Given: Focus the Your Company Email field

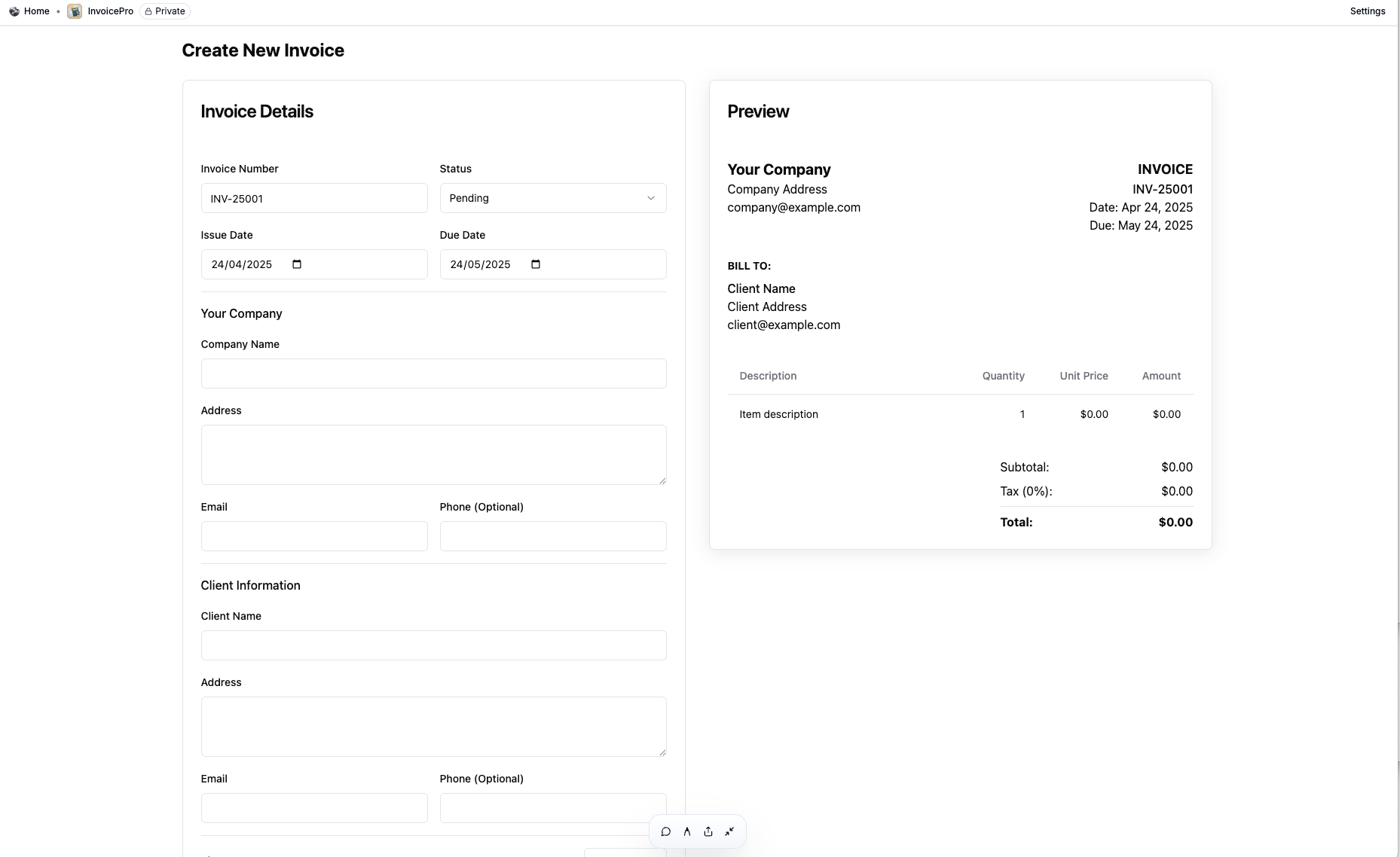Looking at the screenshot, I should click(314, 536).
